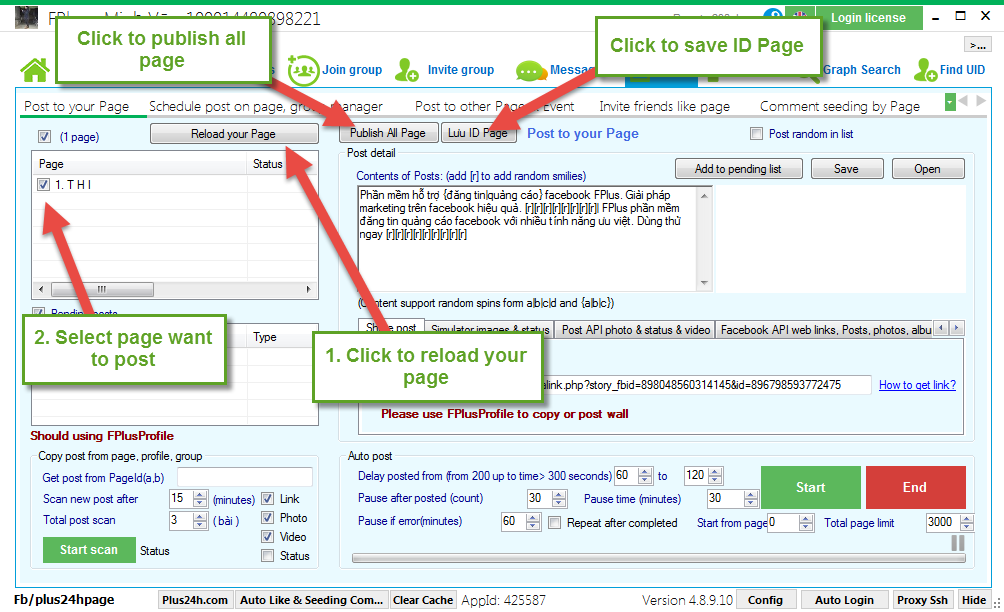The image size is (1004, 612).
Task: Adjust 'Pause time (minutes)' spinner
Action: coord(752,499)
